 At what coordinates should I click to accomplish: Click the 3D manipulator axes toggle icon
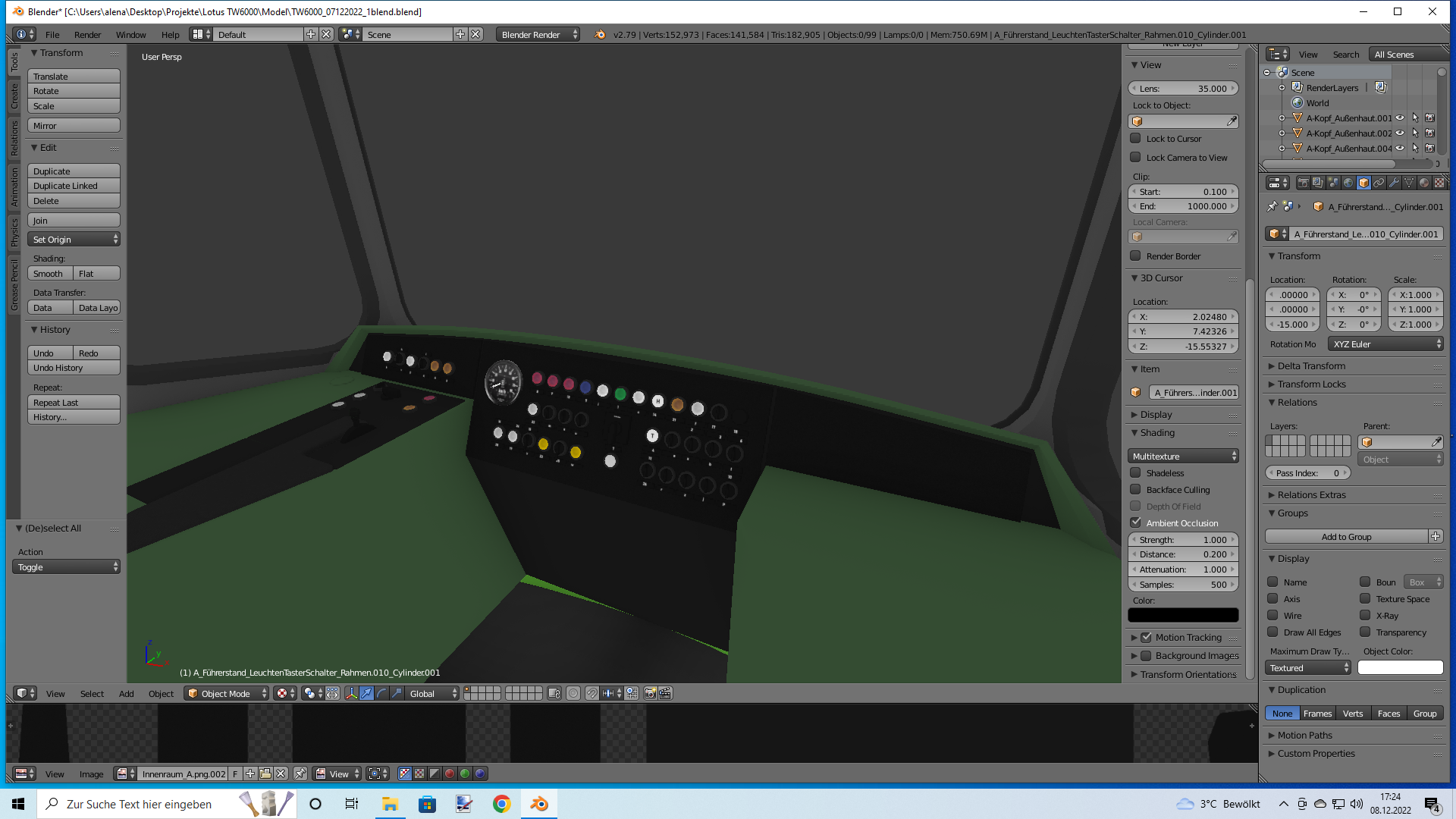(352, 693)
